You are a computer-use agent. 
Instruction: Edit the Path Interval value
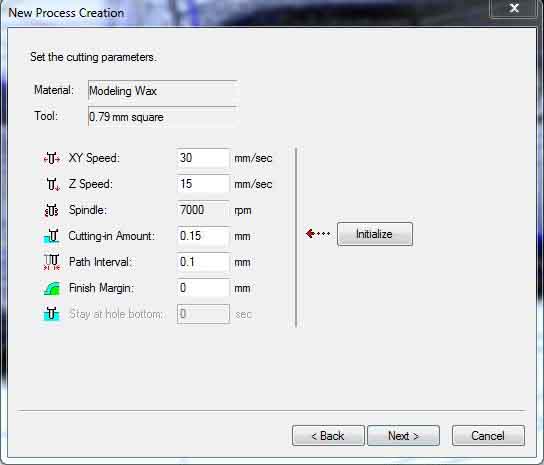tap(203, 262)
